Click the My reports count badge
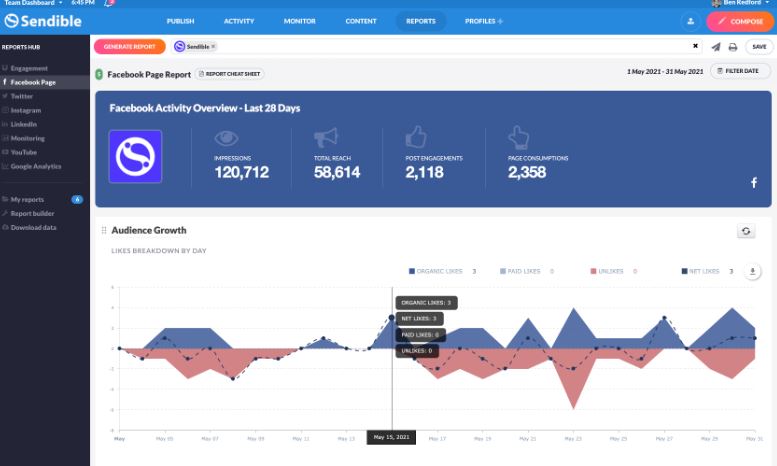The width and height of the screenshot is (777, 466). point(77,199)
